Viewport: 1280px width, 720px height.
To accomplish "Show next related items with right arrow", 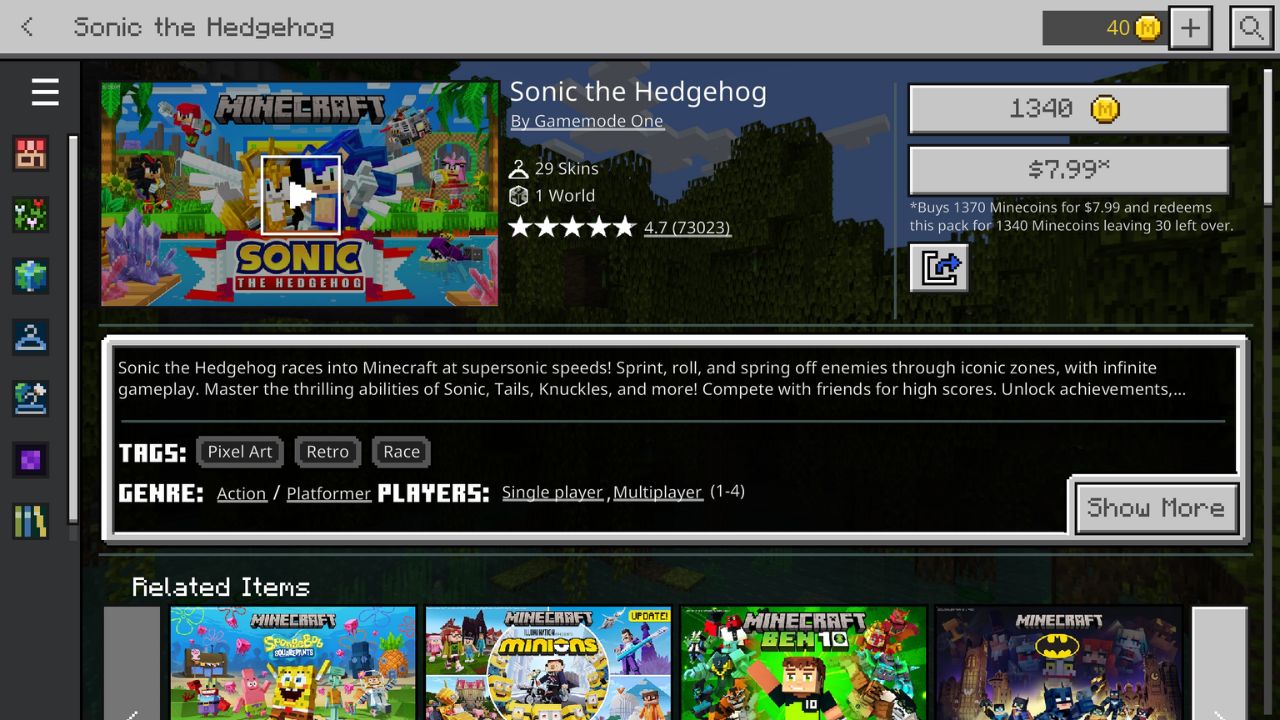I will (1220, 663).
